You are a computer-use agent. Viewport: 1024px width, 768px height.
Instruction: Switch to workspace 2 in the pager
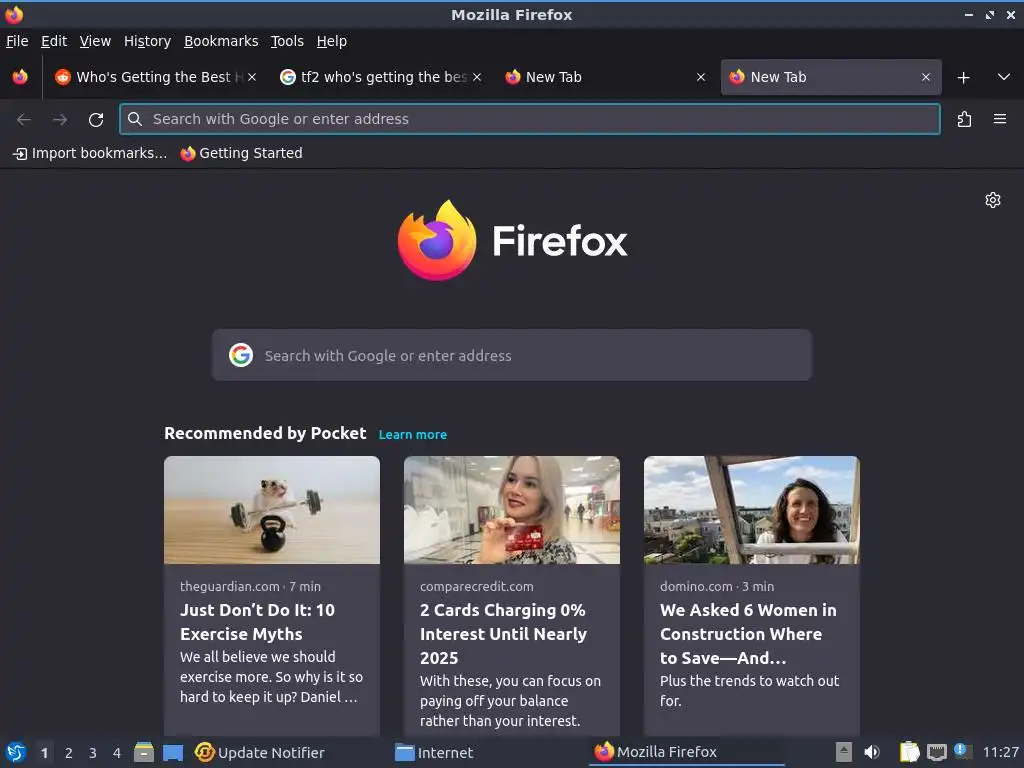(x=69, y=753)
